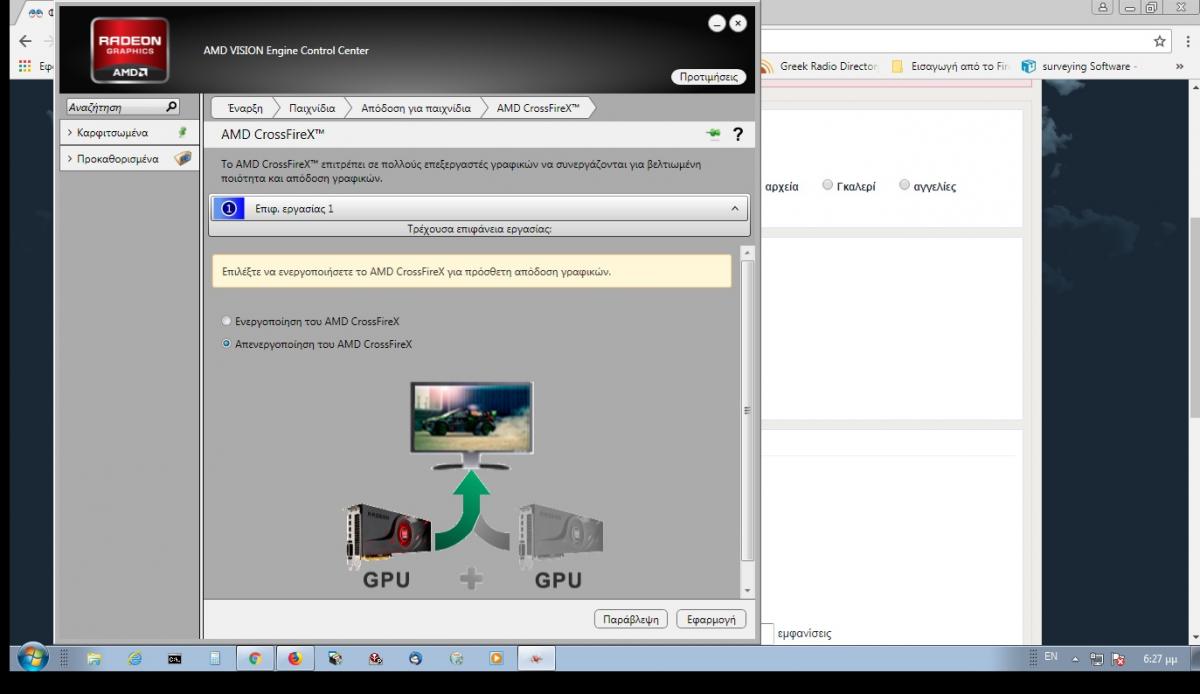The width and height of the screenshot is (1200, 694).
Task: Select the Γκαλερί radio button in Chrome
Action: [x=827, y=185]
